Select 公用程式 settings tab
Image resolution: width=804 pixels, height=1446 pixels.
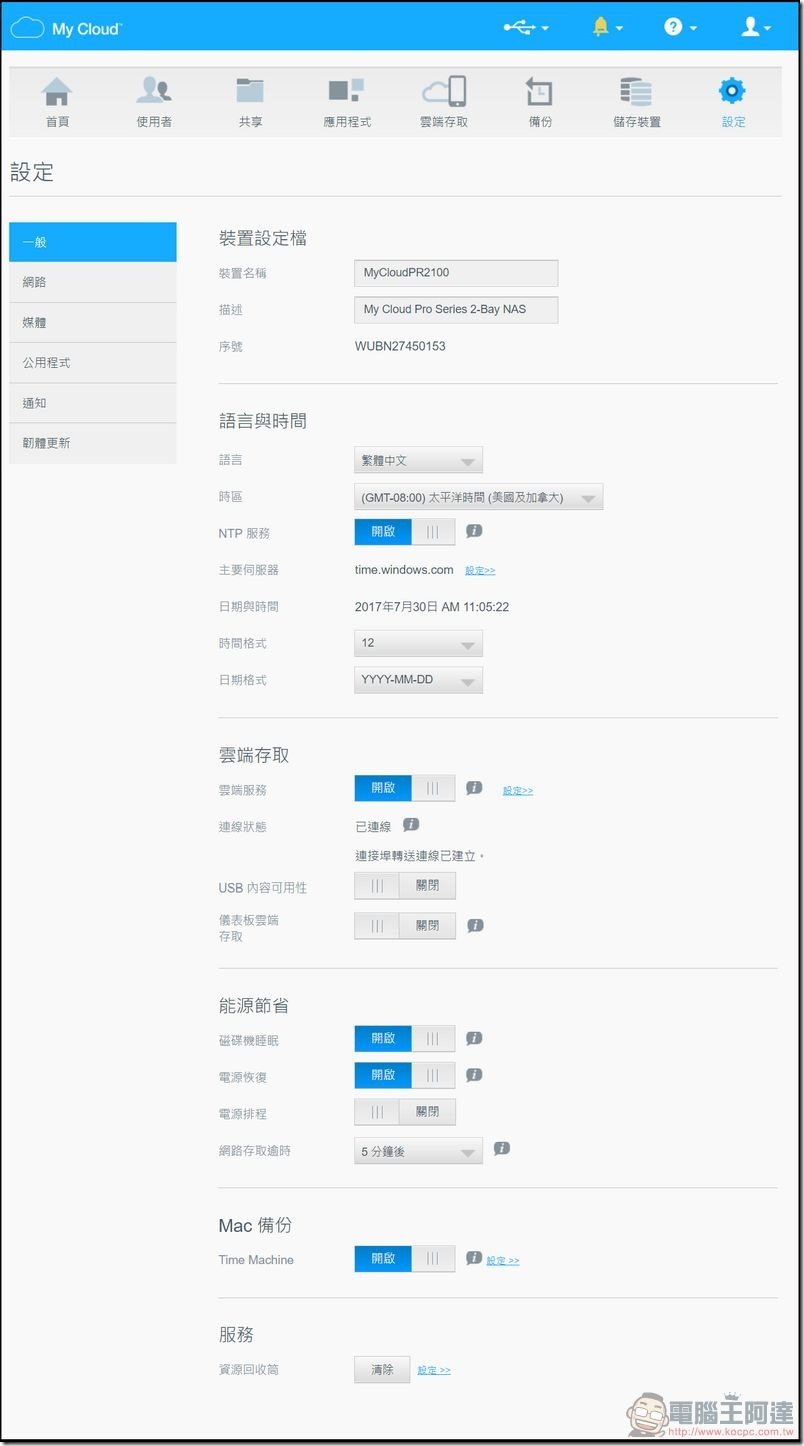tap(93, 363)
